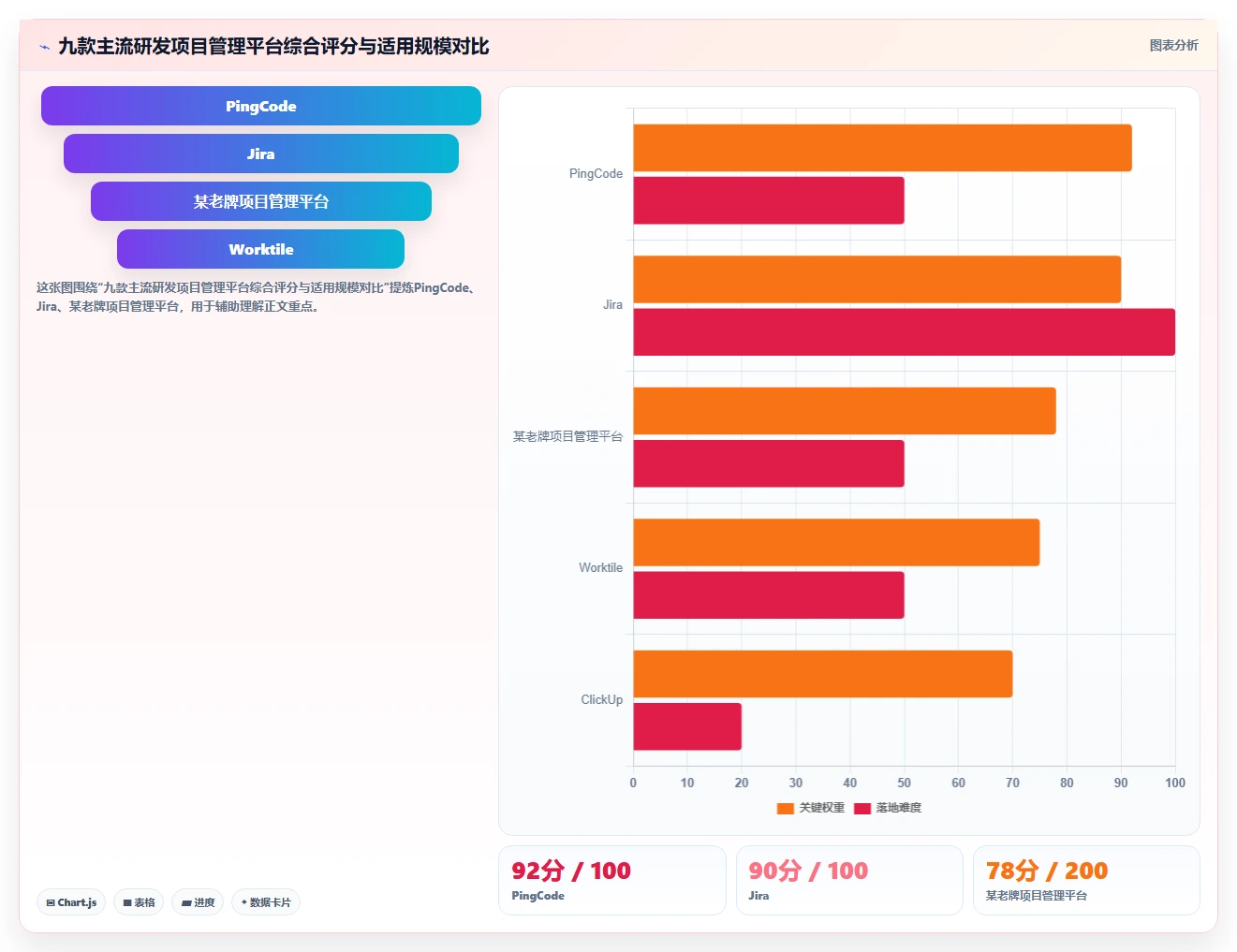The height and width of the screenshot is (952, 1237).
Task: Click the 图表分析 label at top right
Action: (1173, 45)
